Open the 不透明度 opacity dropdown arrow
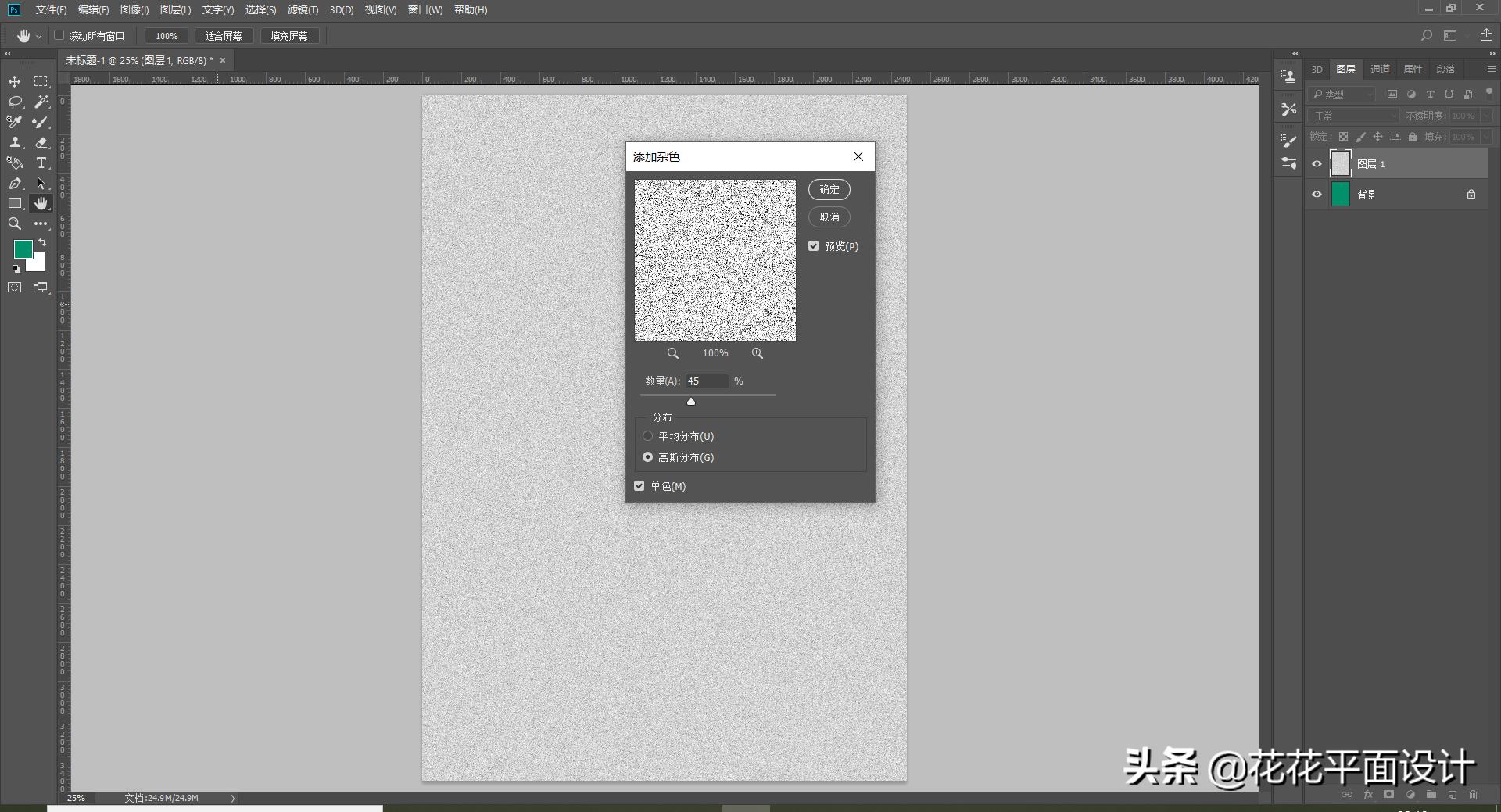1501x812 pixels. (1486, 116)
